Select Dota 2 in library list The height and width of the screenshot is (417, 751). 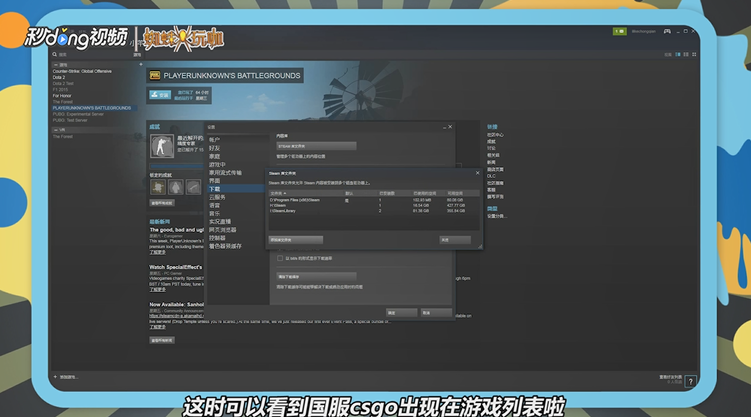(x=59, y=77)
